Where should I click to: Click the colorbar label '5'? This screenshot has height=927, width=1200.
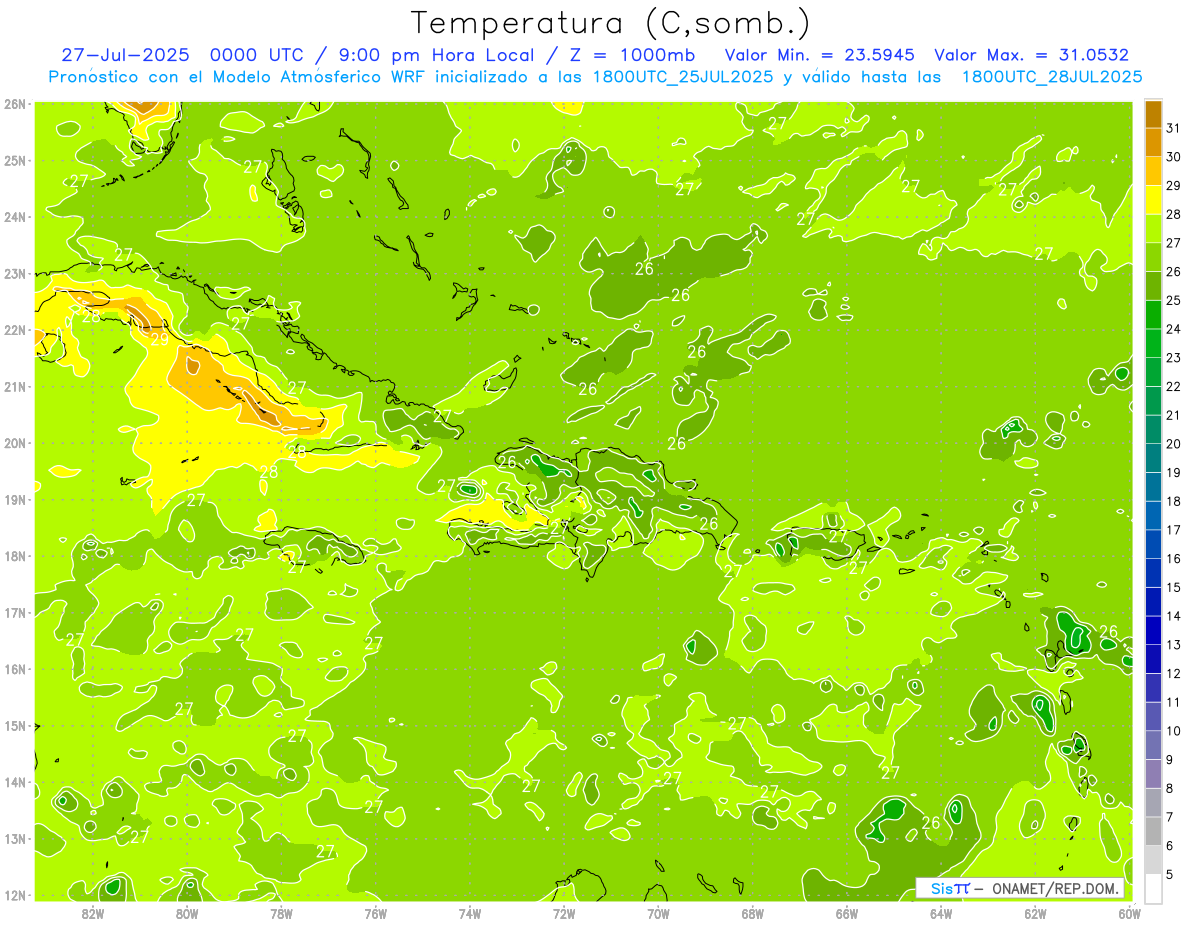point(1171,874)
